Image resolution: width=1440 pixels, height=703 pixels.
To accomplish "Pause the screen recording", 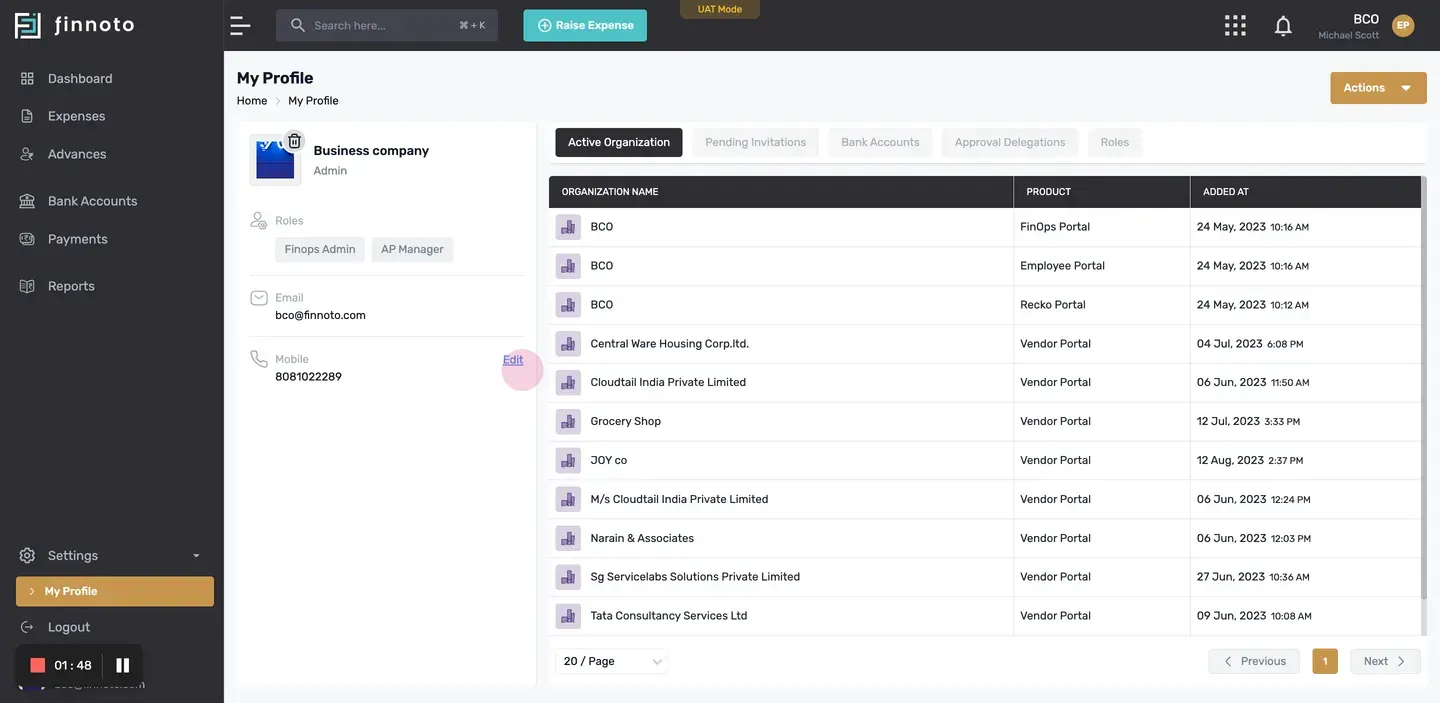I will [x=123, y=665].
